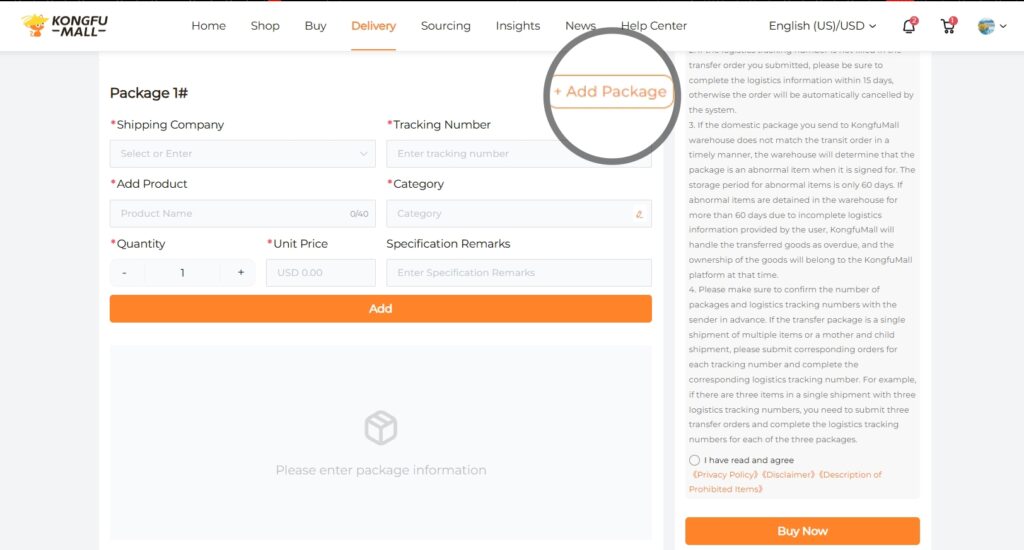1024x550 pixels.
Task: Increase quantity with plus button
Action: point(240,273)
